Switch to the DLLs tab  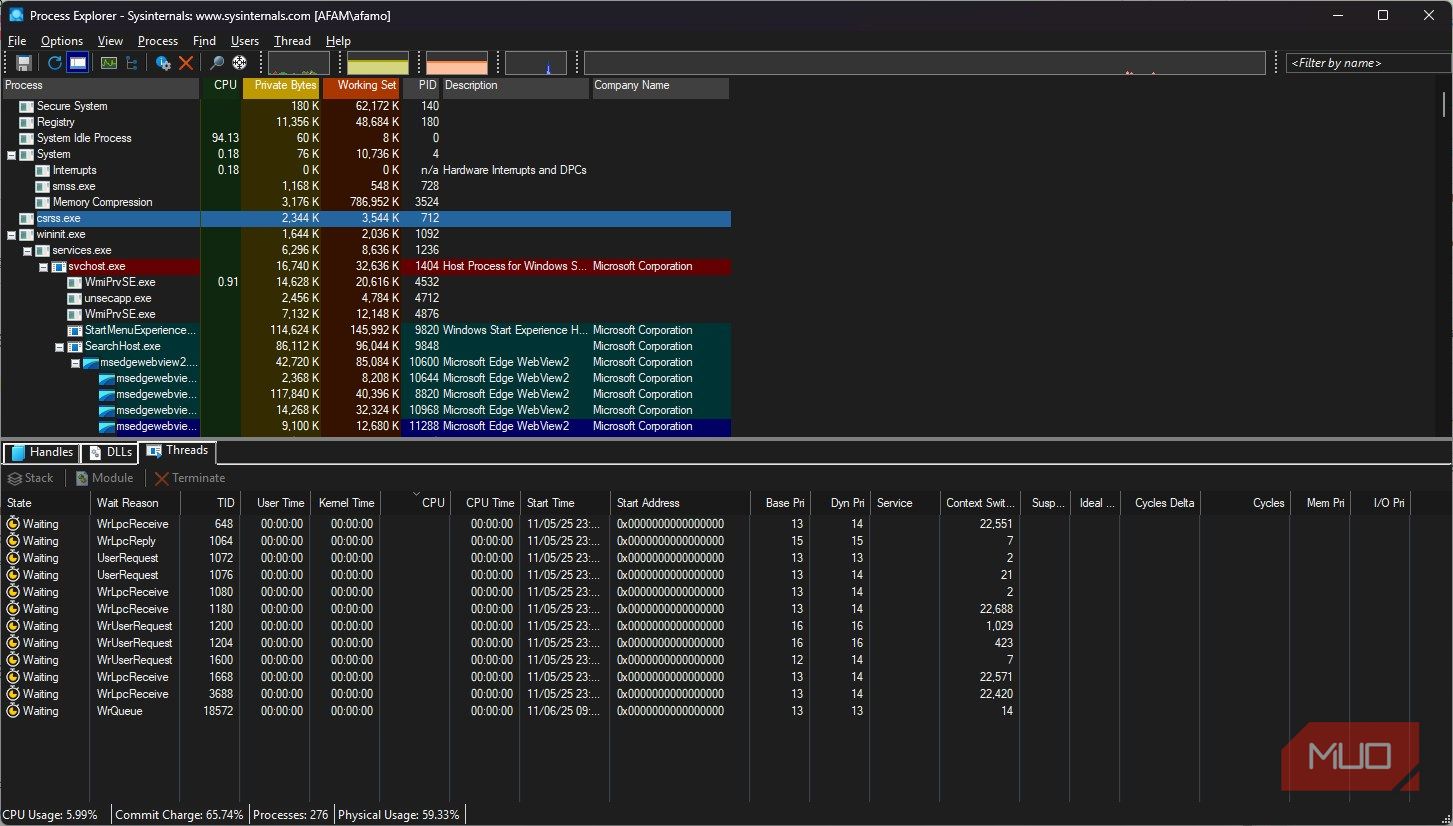point(109,452)
